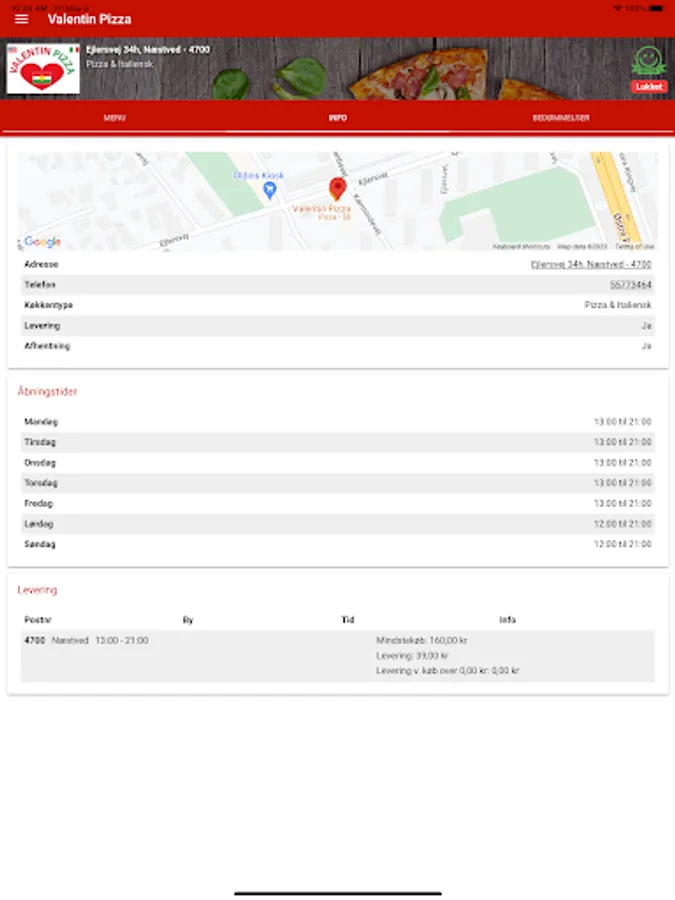This screenshot has height=900, width=675.
Task: Select Torsdag opening hours row
Action: 338,483
